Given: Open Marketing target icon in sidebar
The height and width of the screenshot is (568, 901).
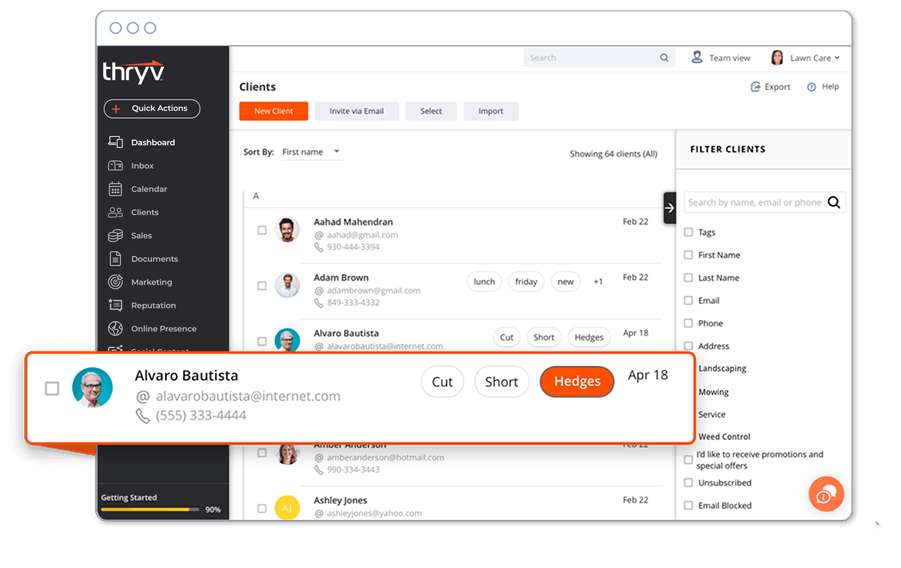Looking at the screenshot, I should pyautogui.click(x=115, y=282).
